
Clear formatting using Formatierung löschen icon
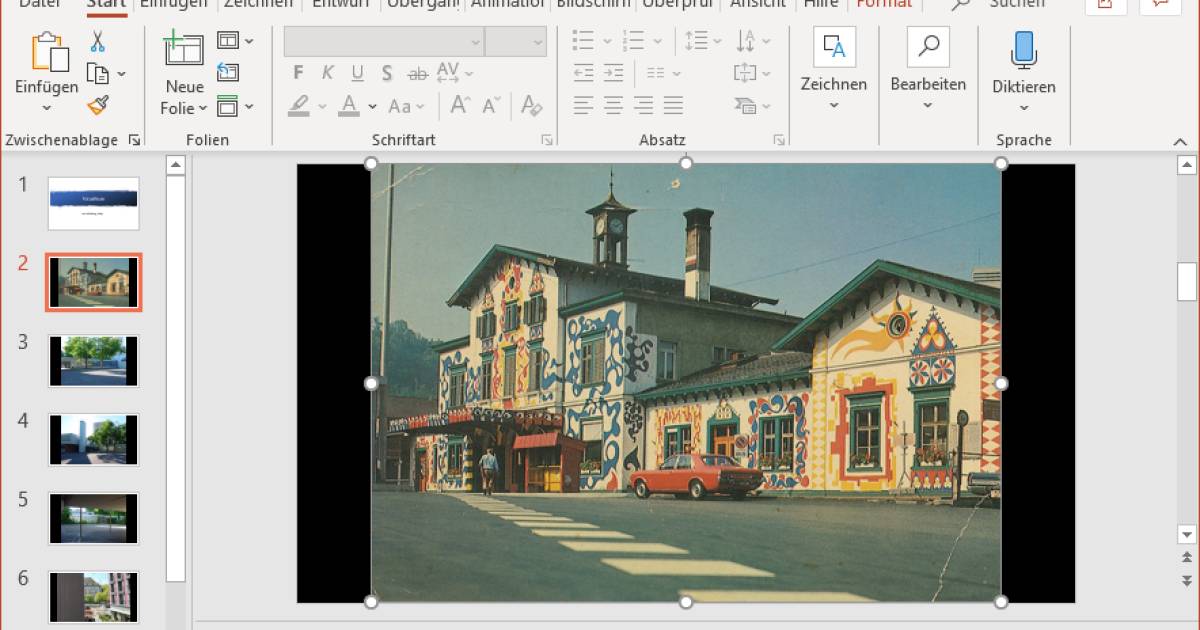point(531,105)
